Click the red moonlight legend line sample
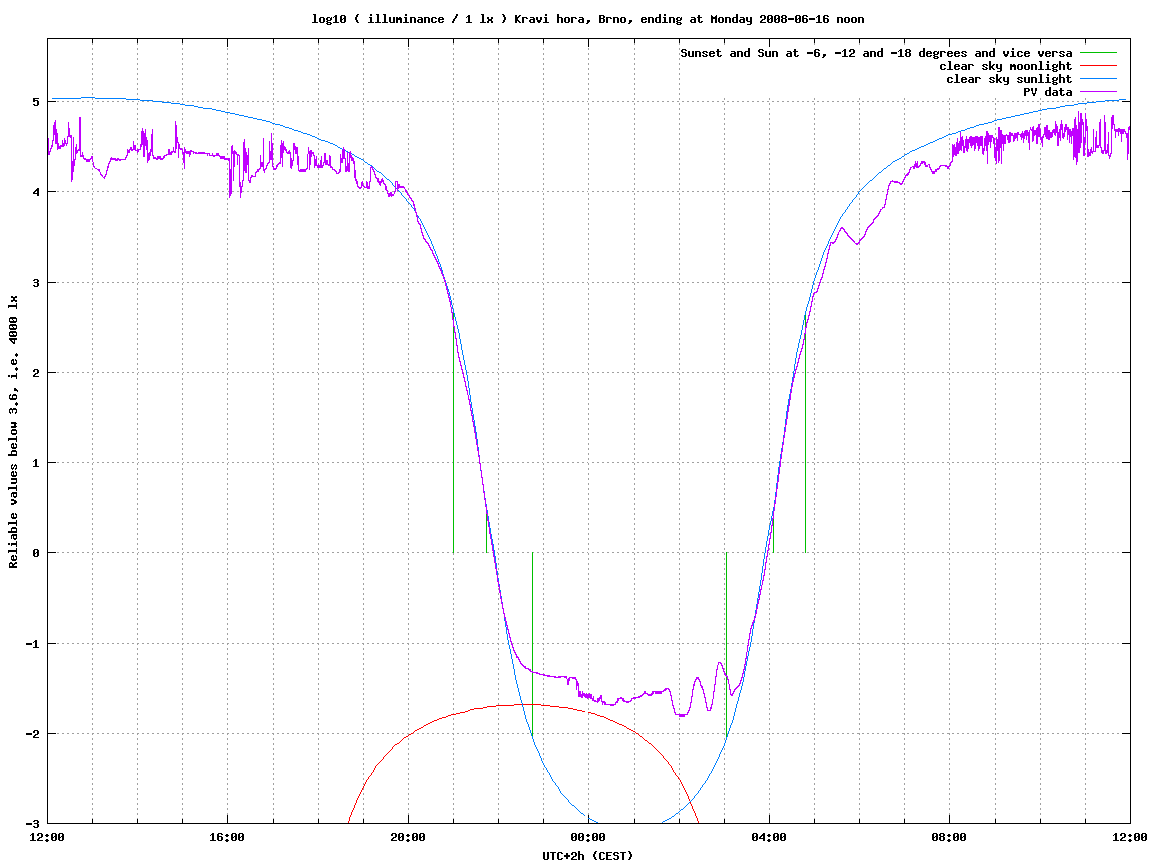This screenshot has width=1151, height=863. (x=1098, y=66)
